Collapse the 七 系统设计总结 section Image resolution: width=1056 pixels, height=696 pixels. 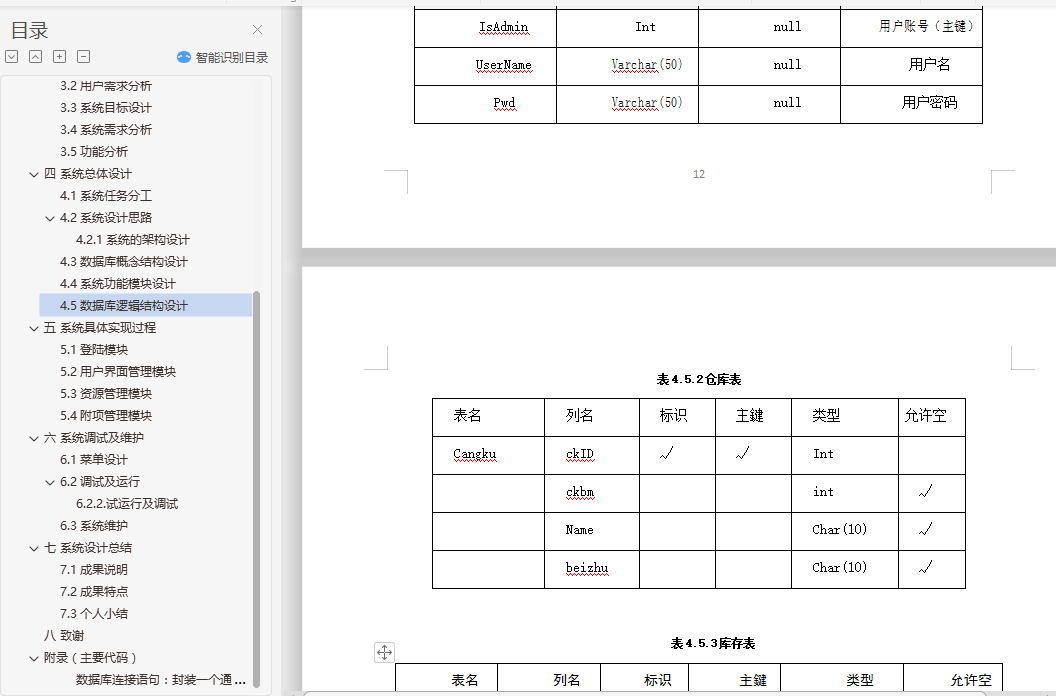click(34, 548)
